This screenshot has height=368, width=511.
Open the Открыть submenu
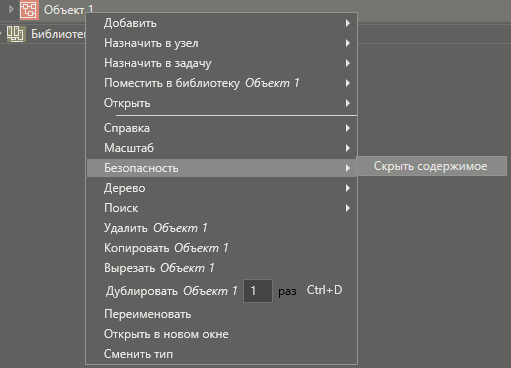[222, 103]
